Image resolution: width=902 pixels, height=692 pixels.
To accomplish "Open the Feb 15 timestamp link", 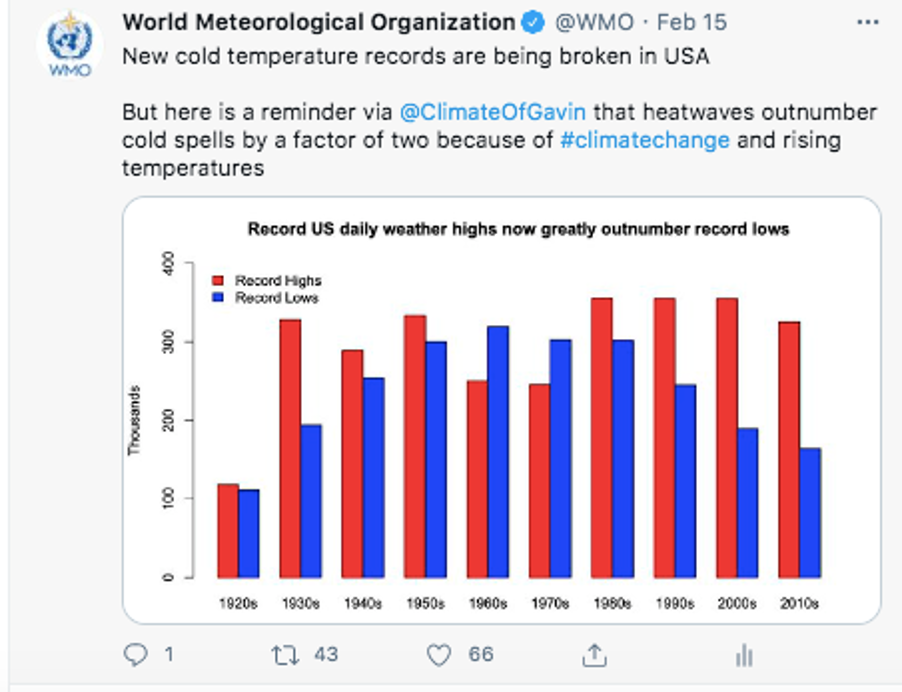I will (x=691, y=22).
